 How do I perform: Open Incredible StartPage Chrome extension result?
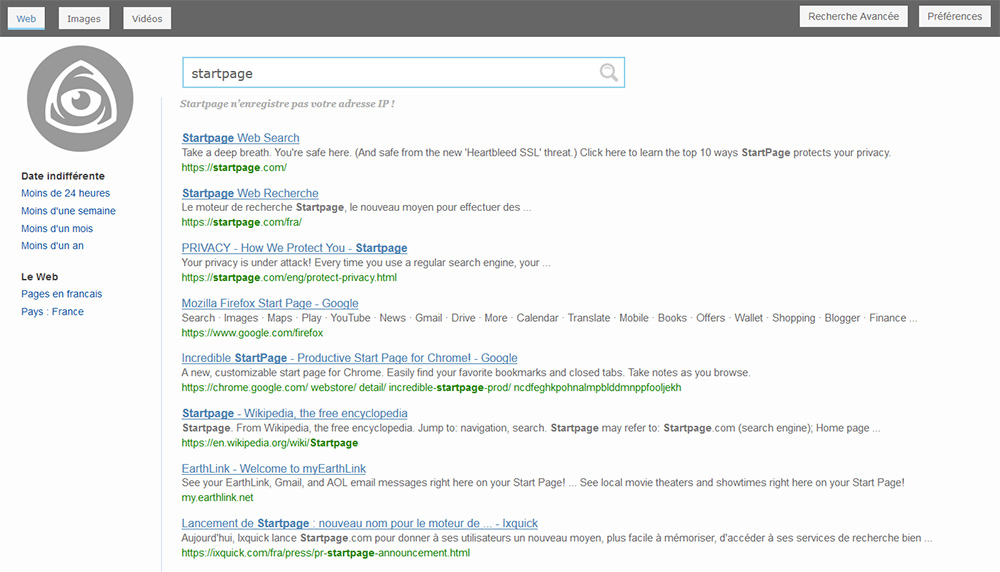(349, 358)
